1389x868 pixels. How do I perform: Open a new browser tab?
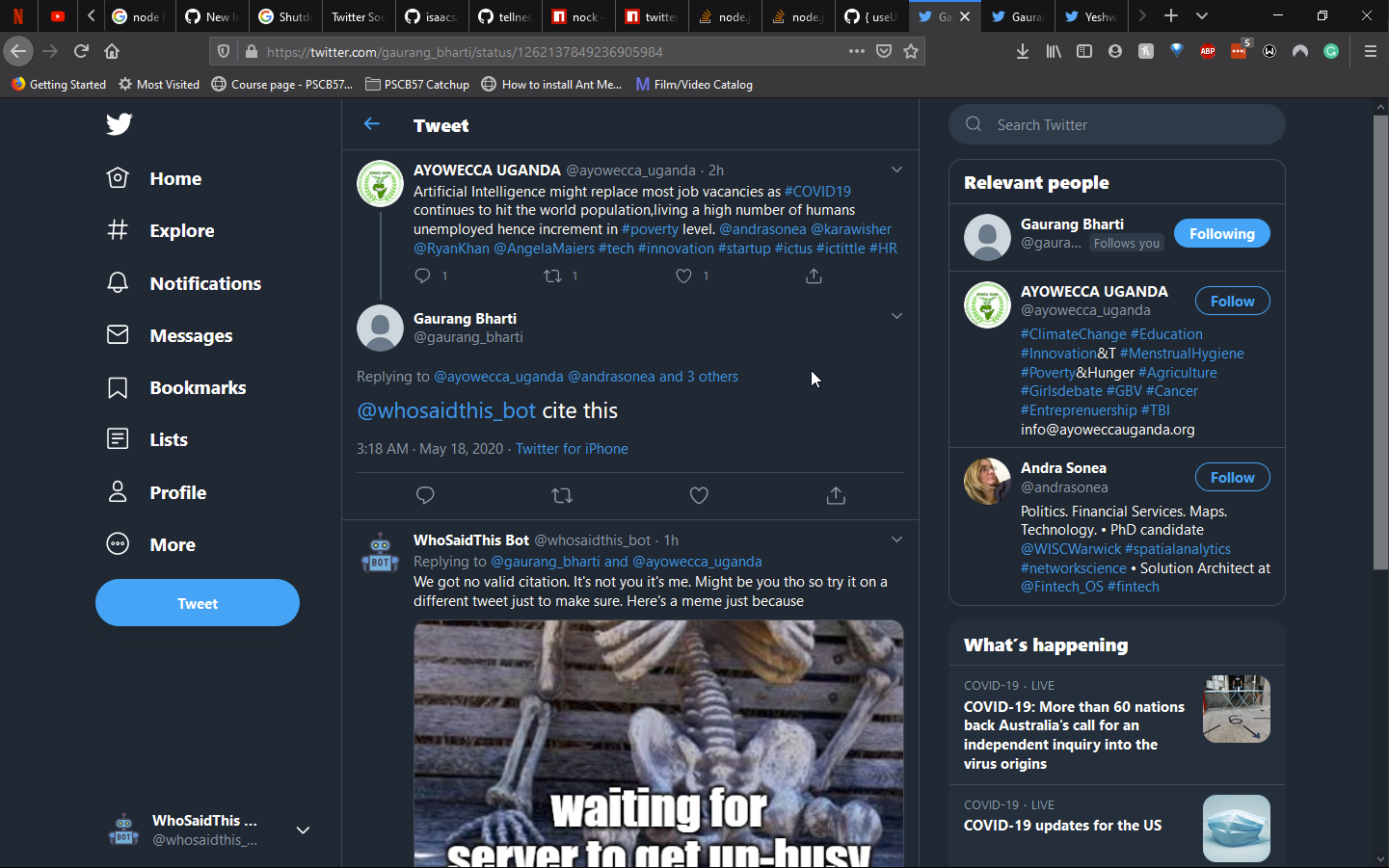tap(1171, 15)
